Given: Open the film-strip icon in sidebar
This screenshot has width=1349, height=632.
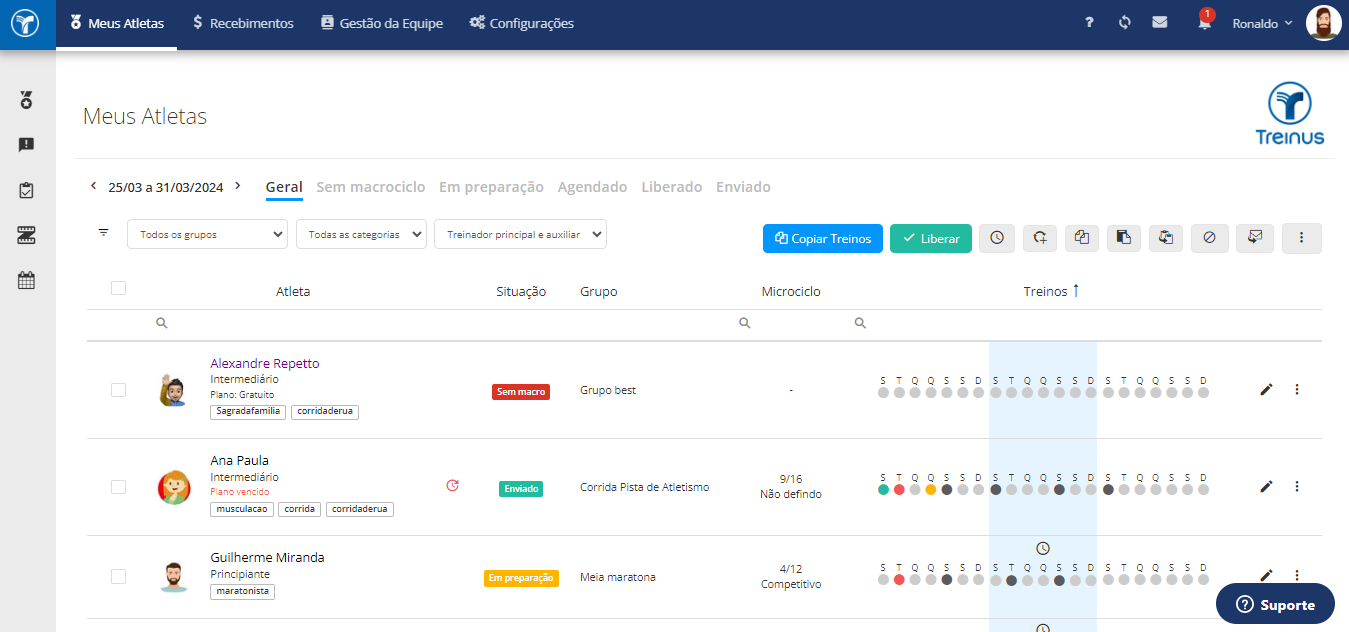Looking at the screenshot, I should tap(27, 235).
